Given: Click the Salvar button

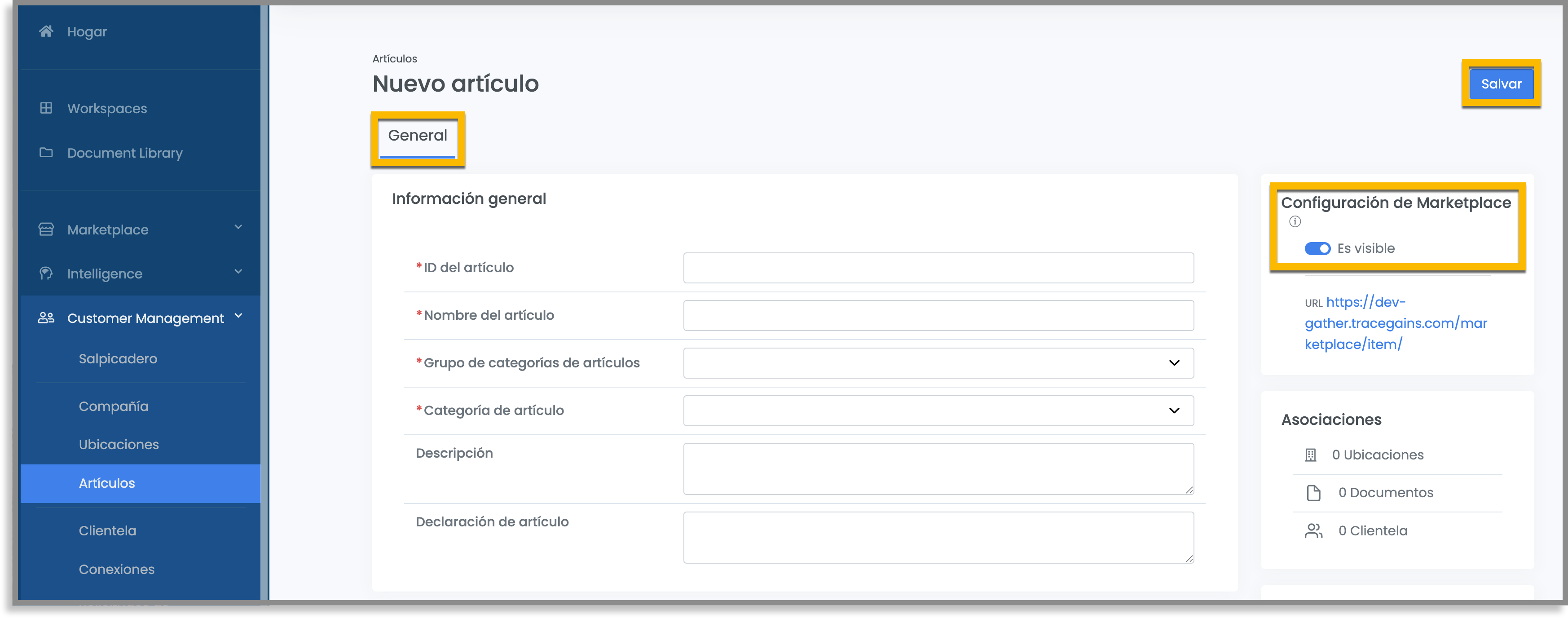Looking at the screenshot, I should (1501, 84).
